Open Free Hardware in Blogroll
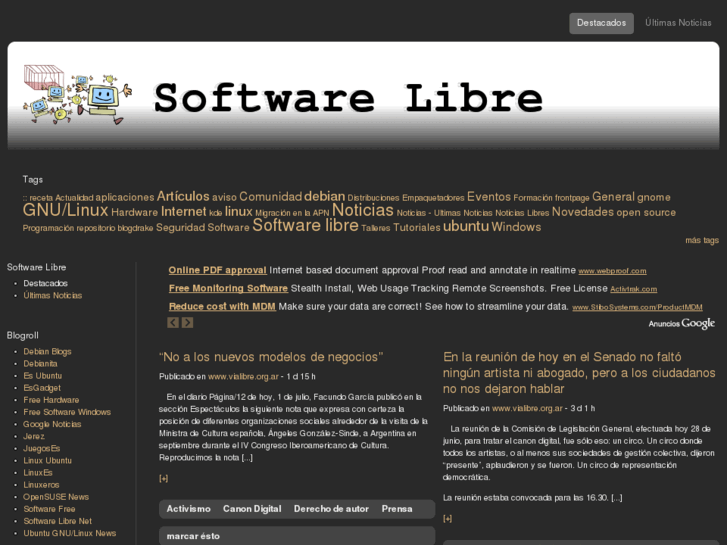The width and height of the screenshot is (727, 545). coord(51,400)
